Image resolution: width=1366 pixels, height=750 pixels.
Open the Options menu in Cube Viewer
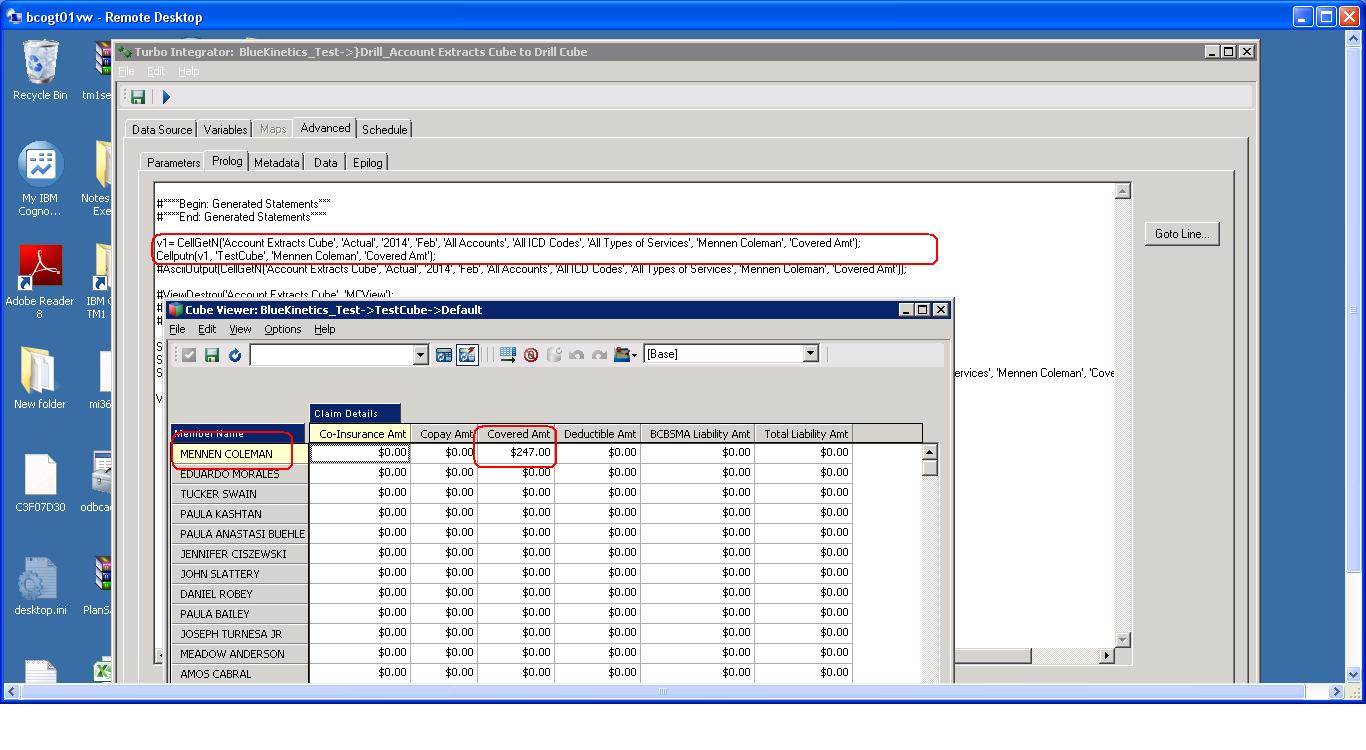(282, 329)
